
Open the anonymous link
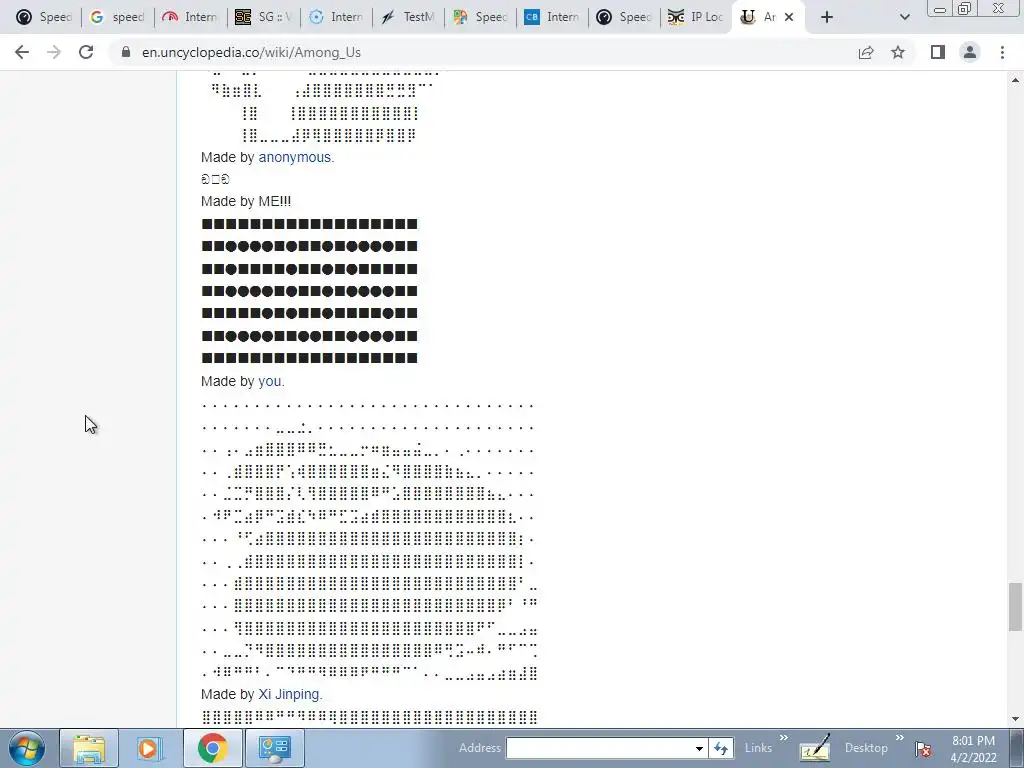(x=295, y=157)
